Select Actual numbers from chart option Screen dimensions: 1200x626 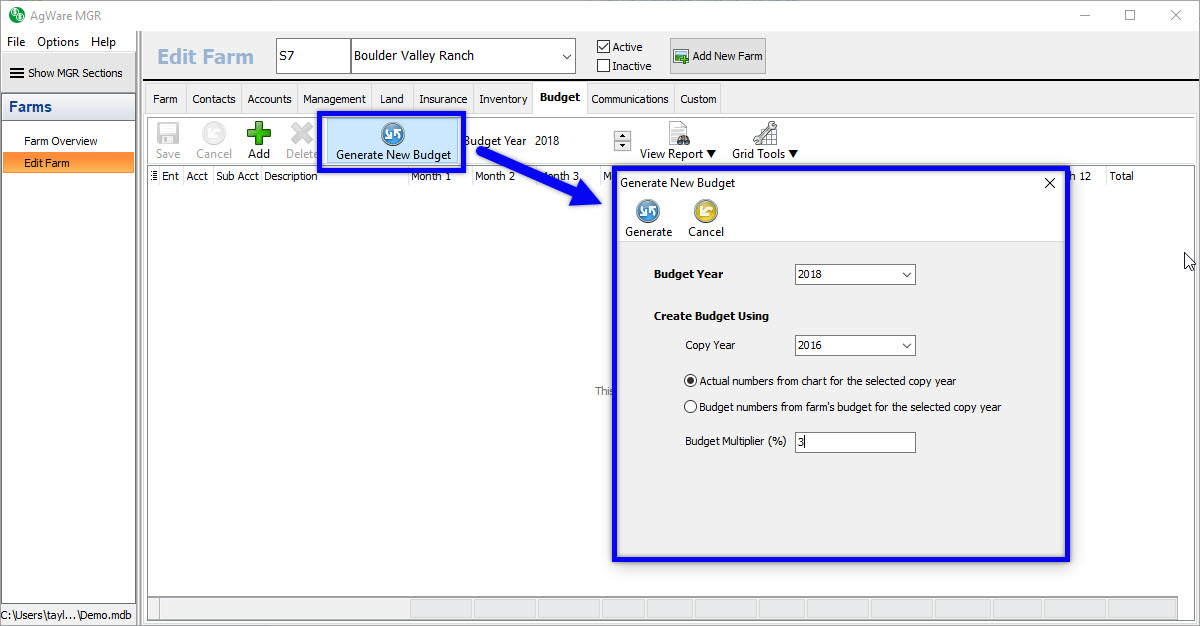tap(690, 381)
